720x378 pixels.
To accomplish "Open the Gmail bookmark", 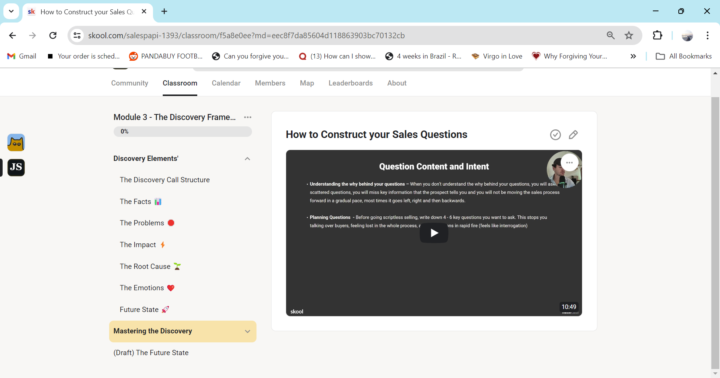I will 22,56.
